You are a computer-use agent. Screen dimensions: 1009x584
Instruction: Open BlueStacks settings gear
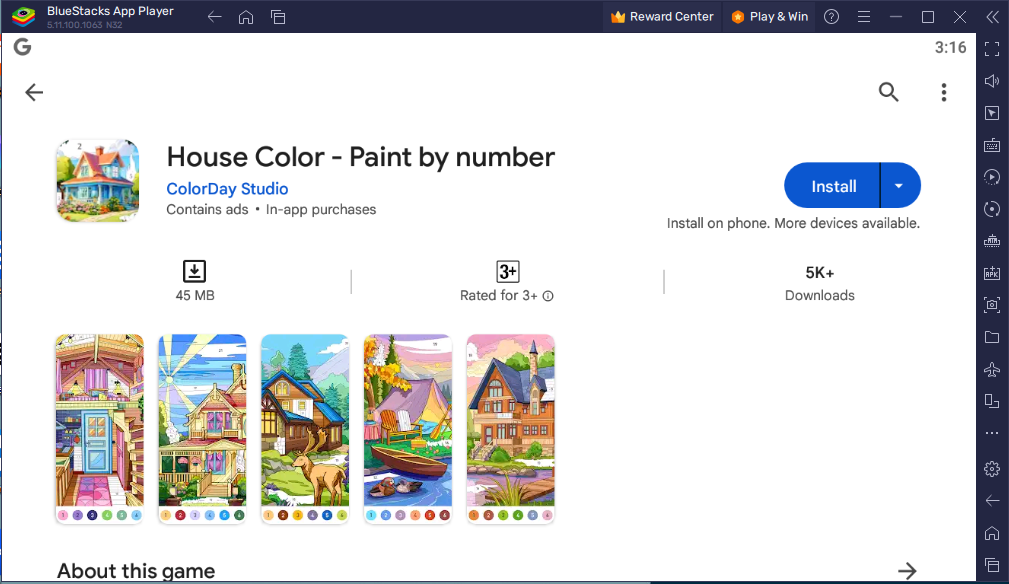[x=992, y=469]
